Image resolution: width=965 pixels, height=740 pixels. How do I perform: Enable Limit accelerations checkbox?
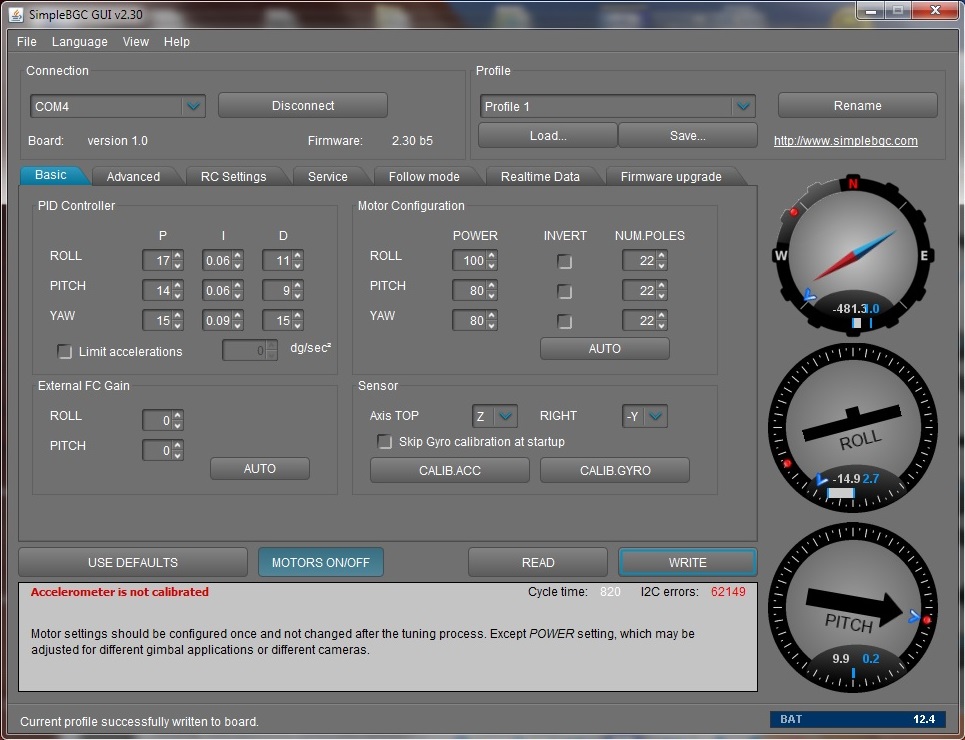pyautogui.click(x=65, y=352)
